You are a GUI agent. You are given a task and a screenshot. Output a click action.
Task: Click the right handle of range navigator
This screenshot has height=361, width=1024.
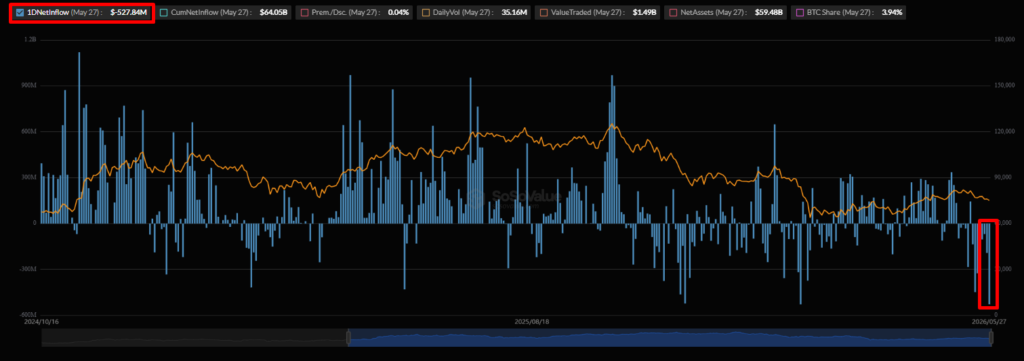point(991,337)
